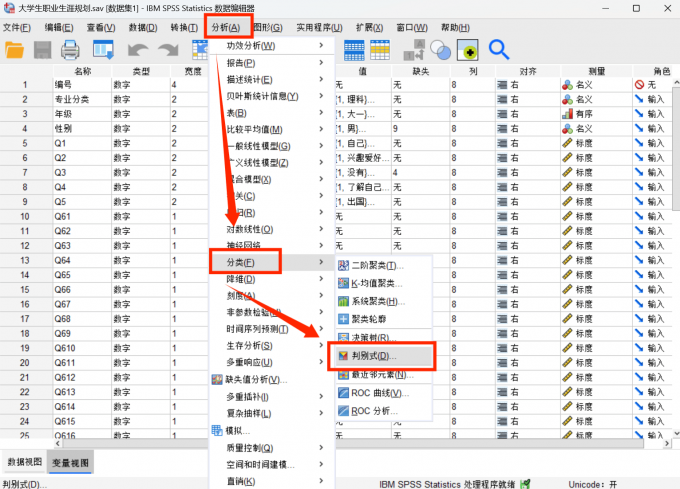Click the 名称 column header
Viewport: 680px width, 489px height.
point(82,71)
